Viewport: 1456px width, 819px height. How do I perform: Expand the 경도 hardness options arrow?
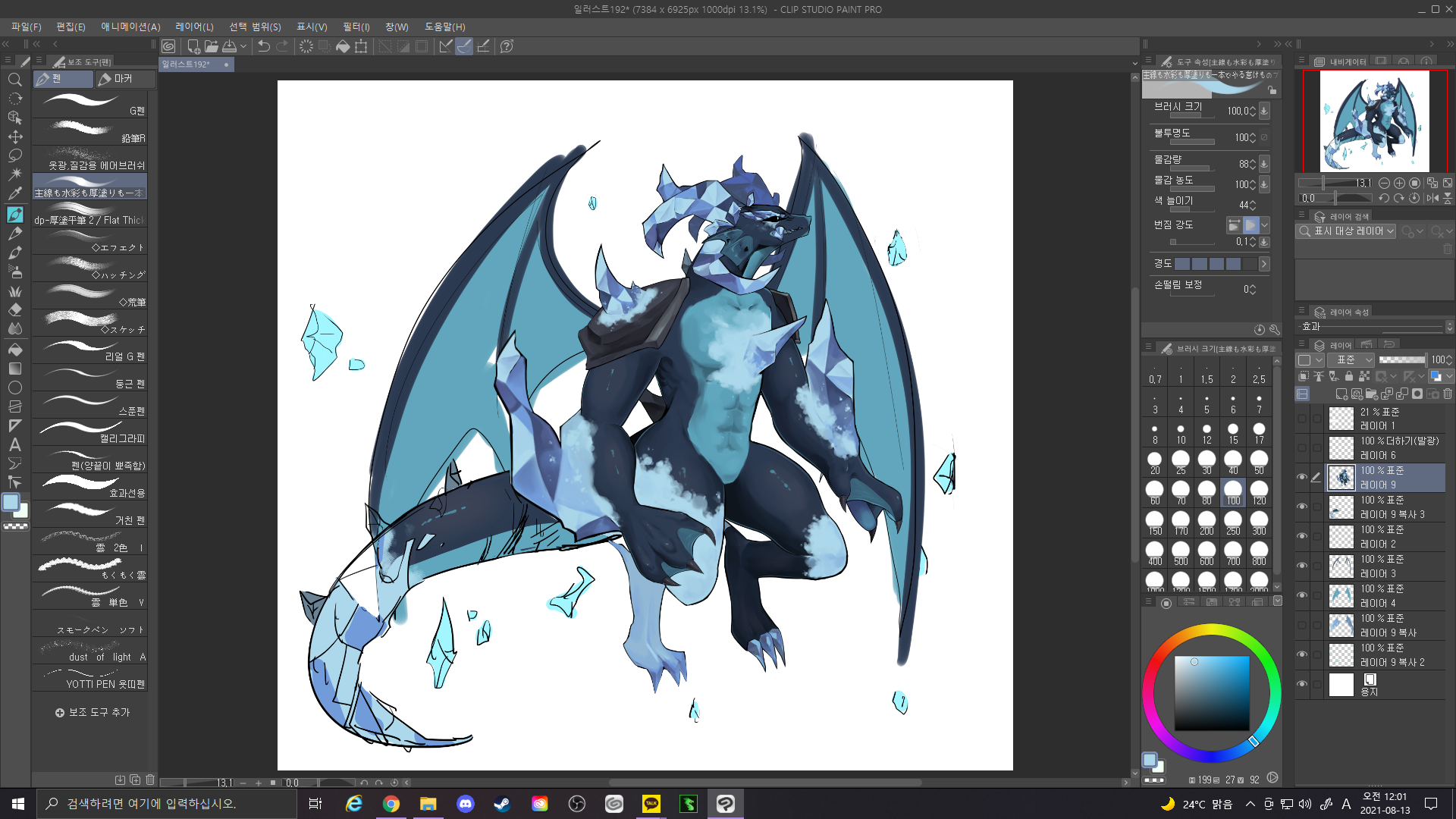pos(1264,264)
